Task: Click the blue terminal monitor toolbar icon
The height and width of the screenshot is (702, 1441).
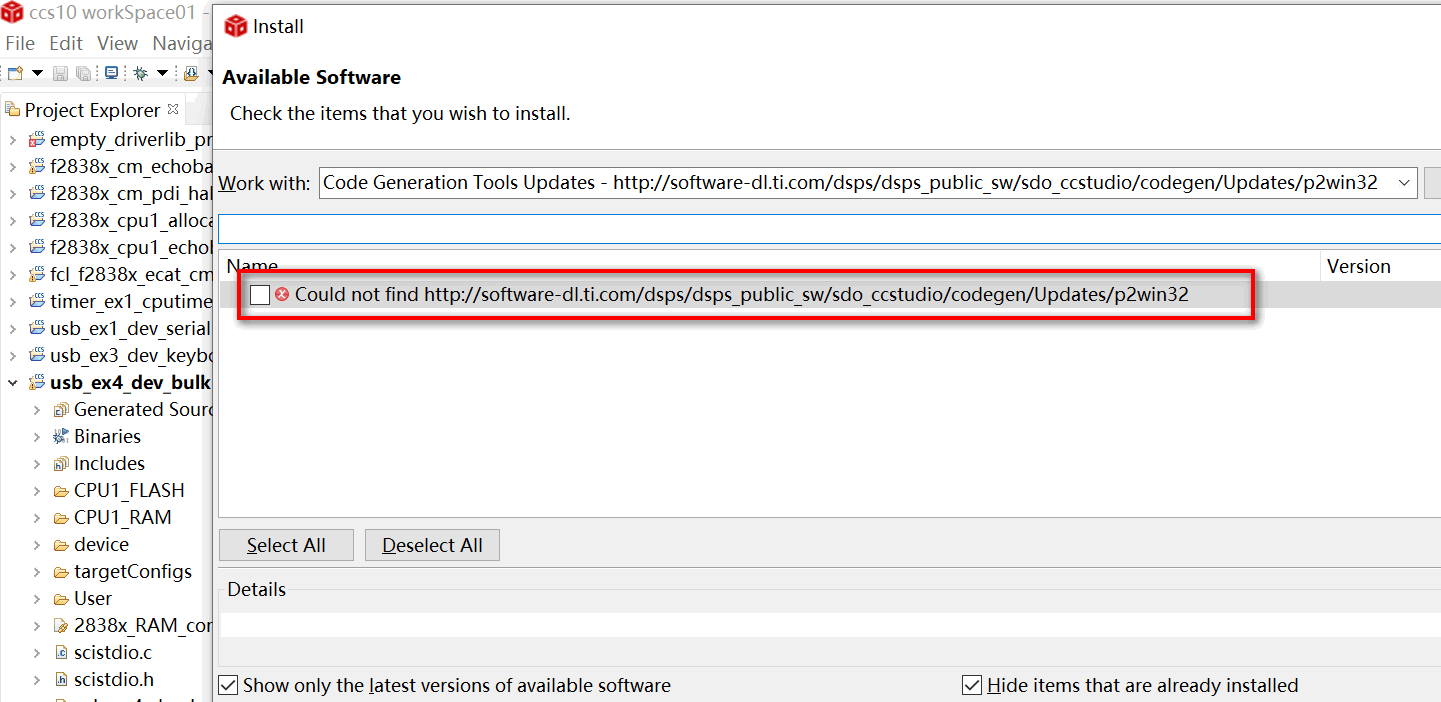Action: click(x=111, y=73)
